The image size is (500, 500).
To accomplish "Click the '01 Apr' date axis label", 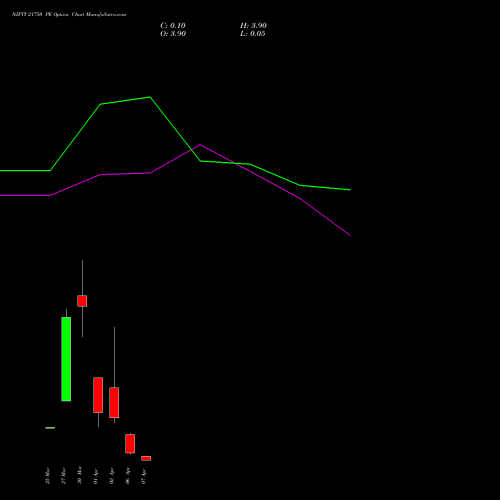I will (x=96, y=476).
